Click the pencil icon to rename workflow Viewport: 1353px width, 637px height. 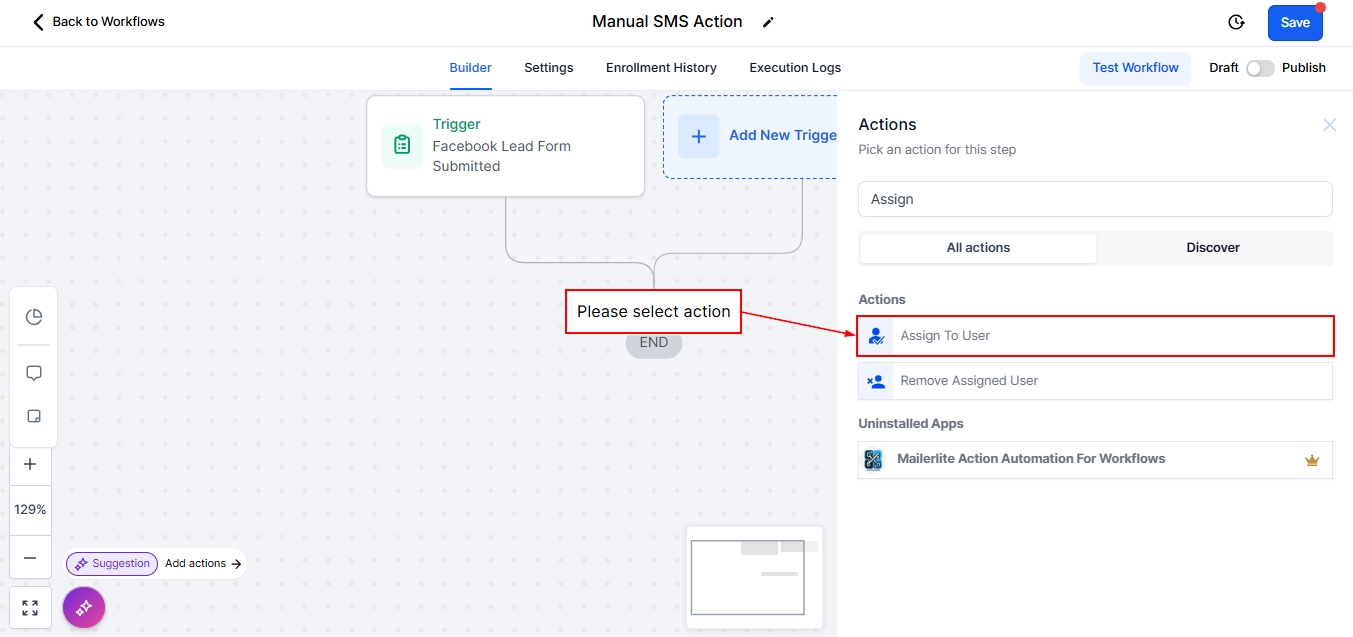[768, 22]
